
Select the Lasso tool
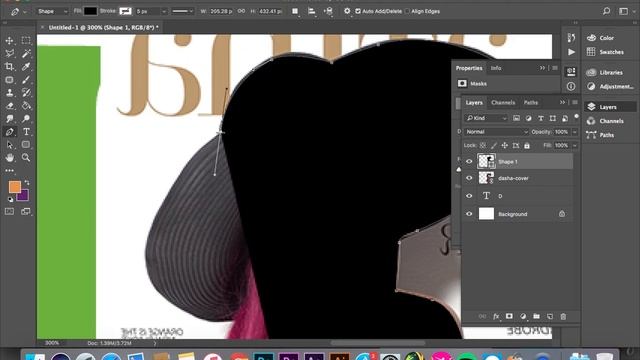pyautogui.click(x=9, y=53)
